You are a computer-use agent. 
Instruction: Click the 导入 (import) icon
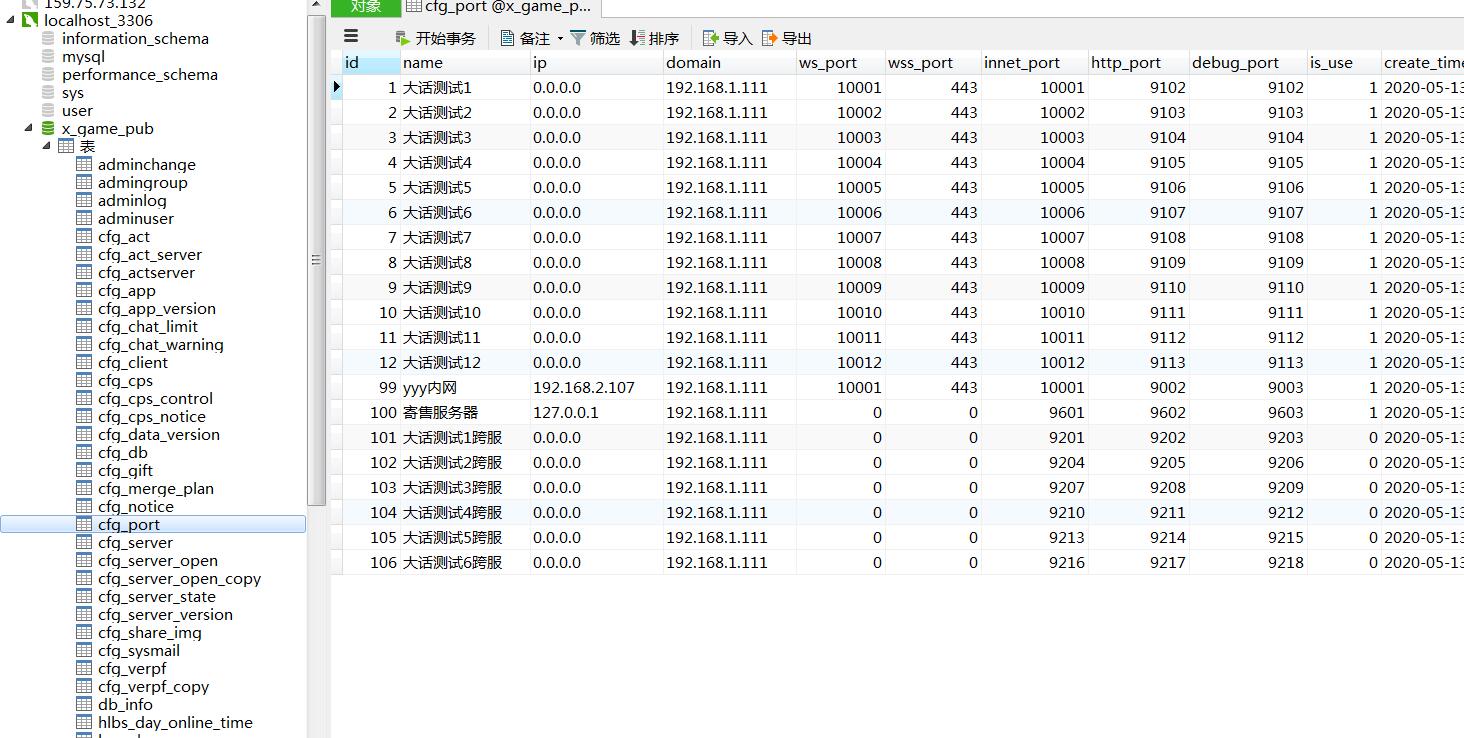711,38
